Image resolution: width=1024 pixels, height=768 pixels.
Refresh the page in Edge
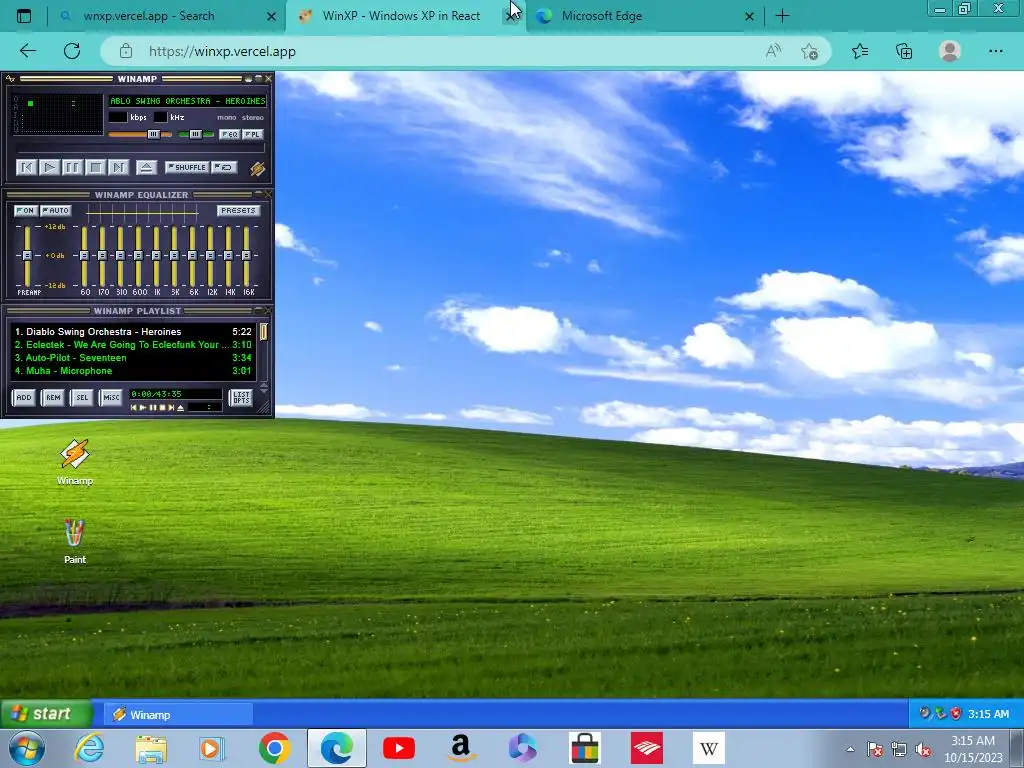72,52
